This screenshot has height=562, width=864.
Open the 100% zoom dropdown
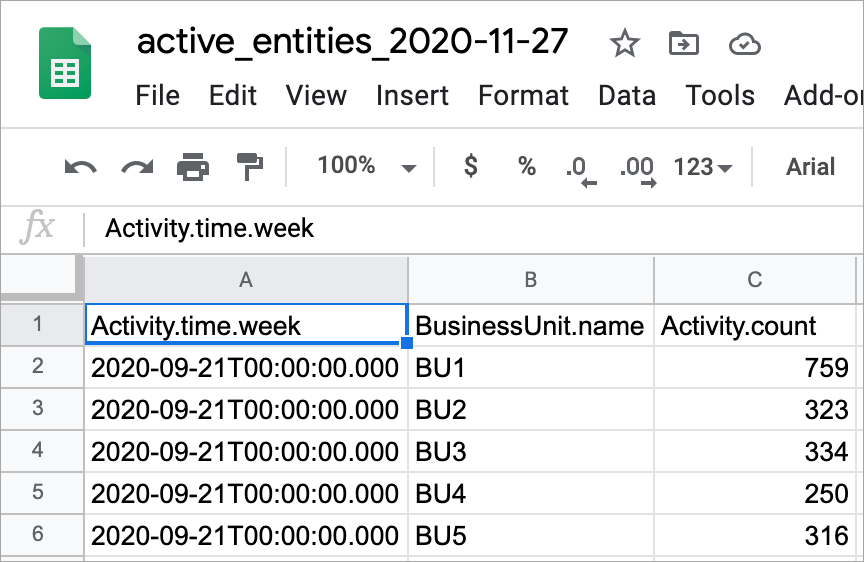point(366,167)
